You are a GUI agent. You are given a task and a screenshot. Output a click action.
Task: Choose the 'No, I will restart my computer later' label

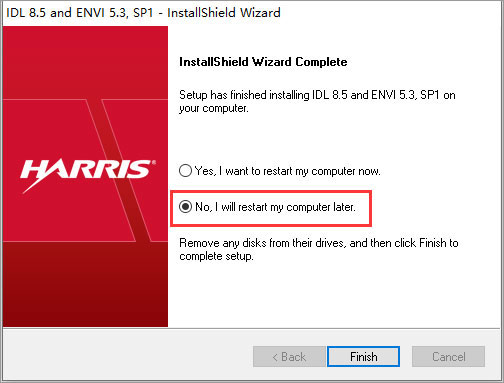click(x=275, y=207)
